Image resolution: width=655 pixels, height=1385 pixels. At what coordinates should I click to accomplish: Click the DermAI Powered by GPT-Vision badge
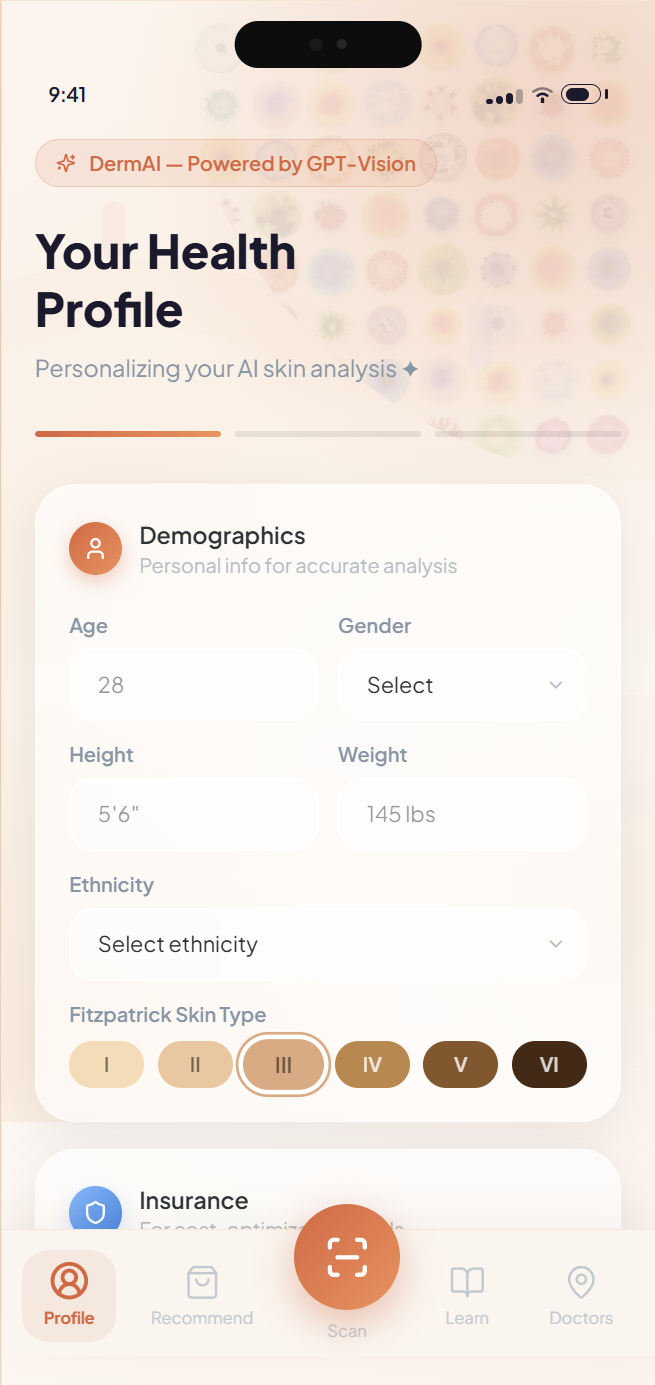coord(236,164)
